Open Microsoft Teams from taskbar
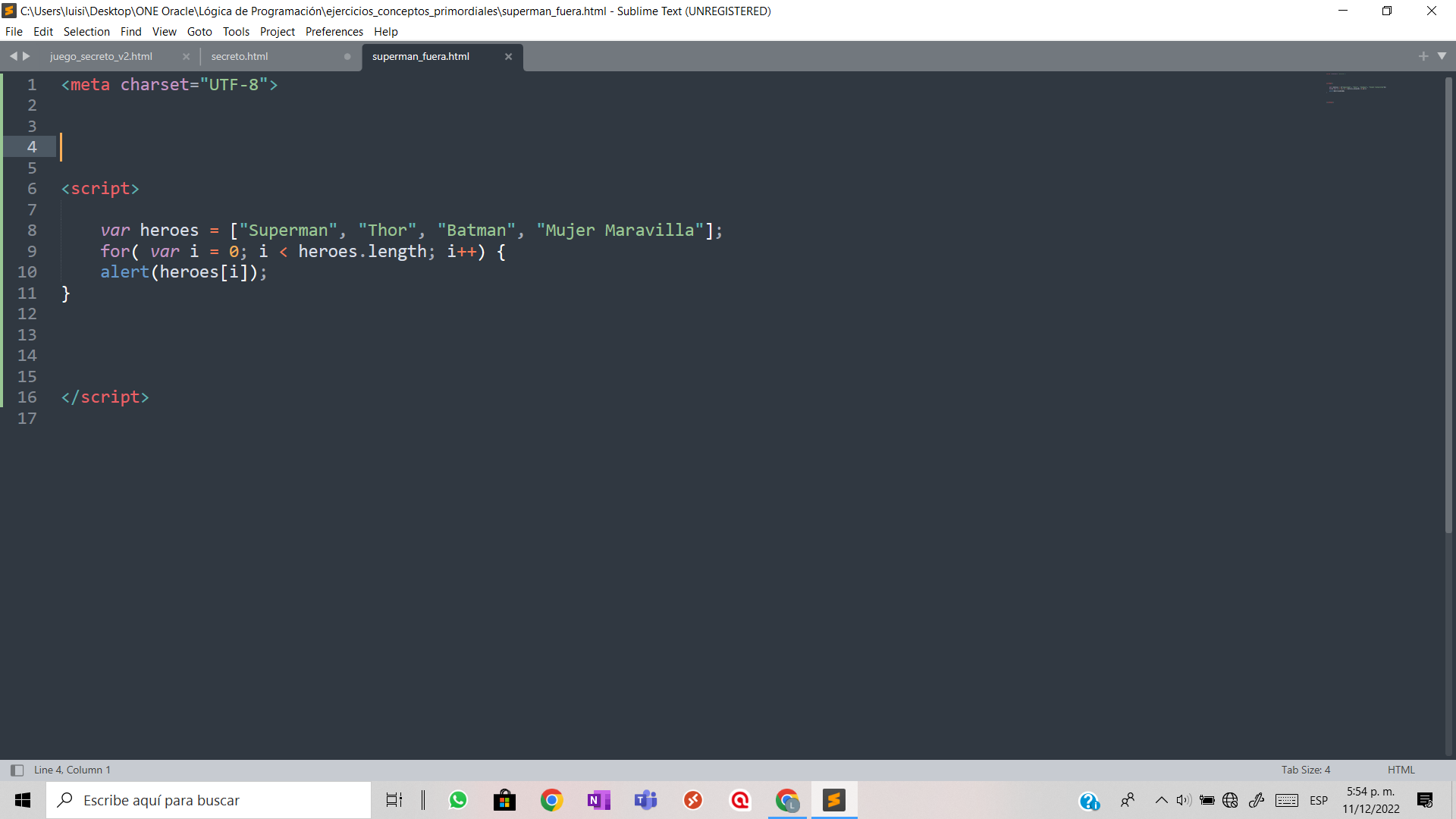This screenshot has height=819, width=1456. click(645, 800)
